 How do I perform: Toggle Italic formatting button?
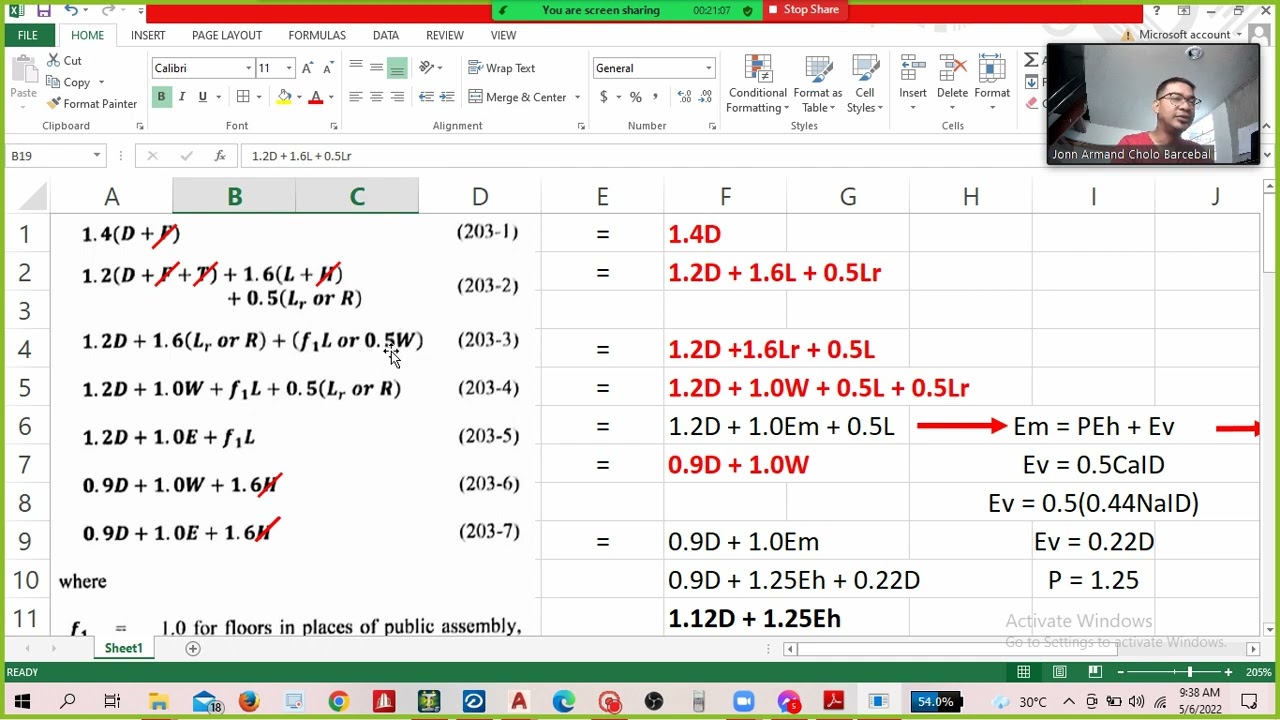click(x=182, y=97)
